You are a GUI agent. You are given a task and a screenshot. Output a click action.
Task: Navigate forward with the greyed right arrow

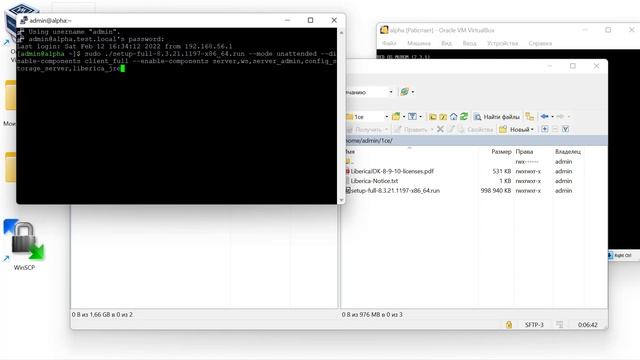coord(560,116)
